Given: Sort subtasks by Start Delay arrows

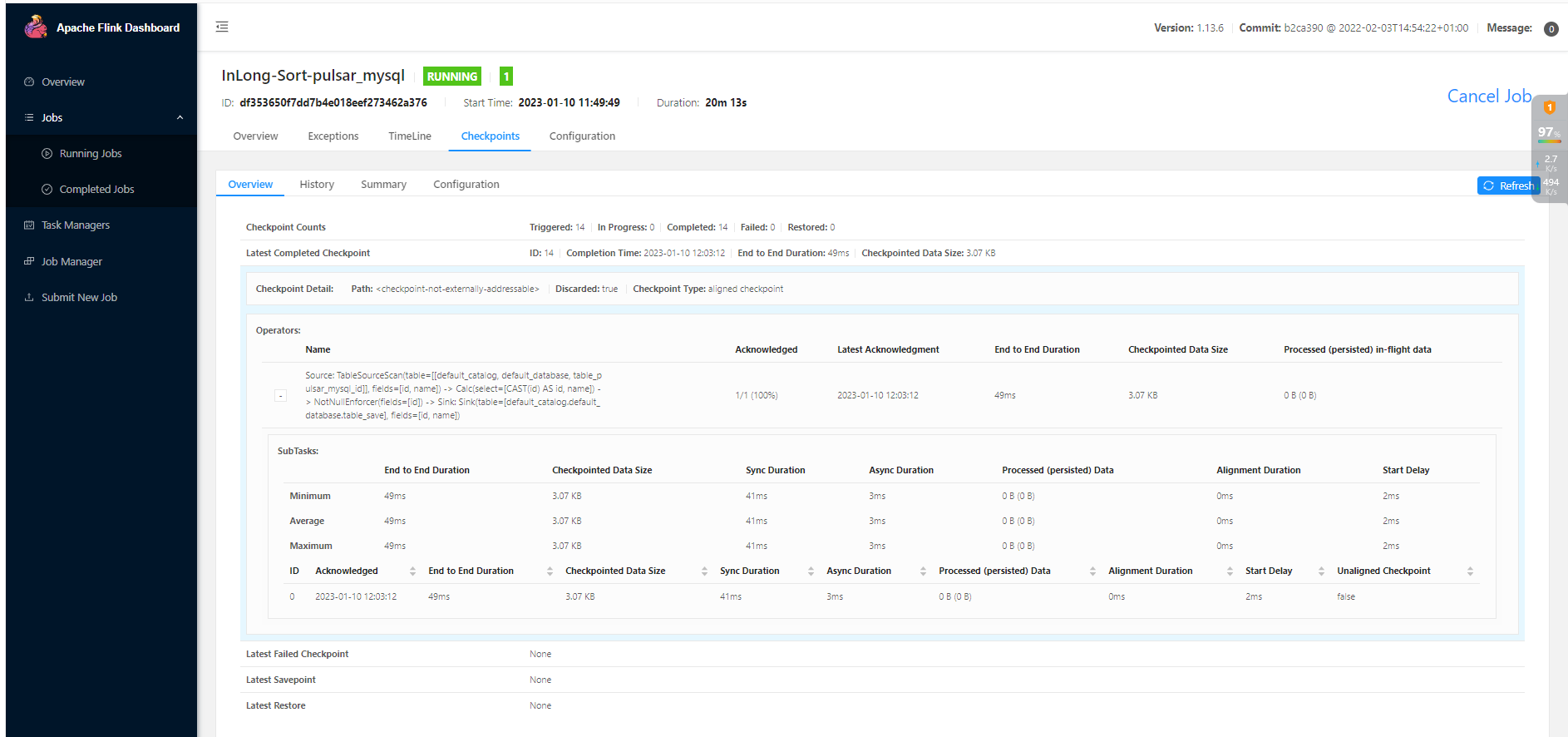Looking at the screenshot, I should click(1321, 571).
